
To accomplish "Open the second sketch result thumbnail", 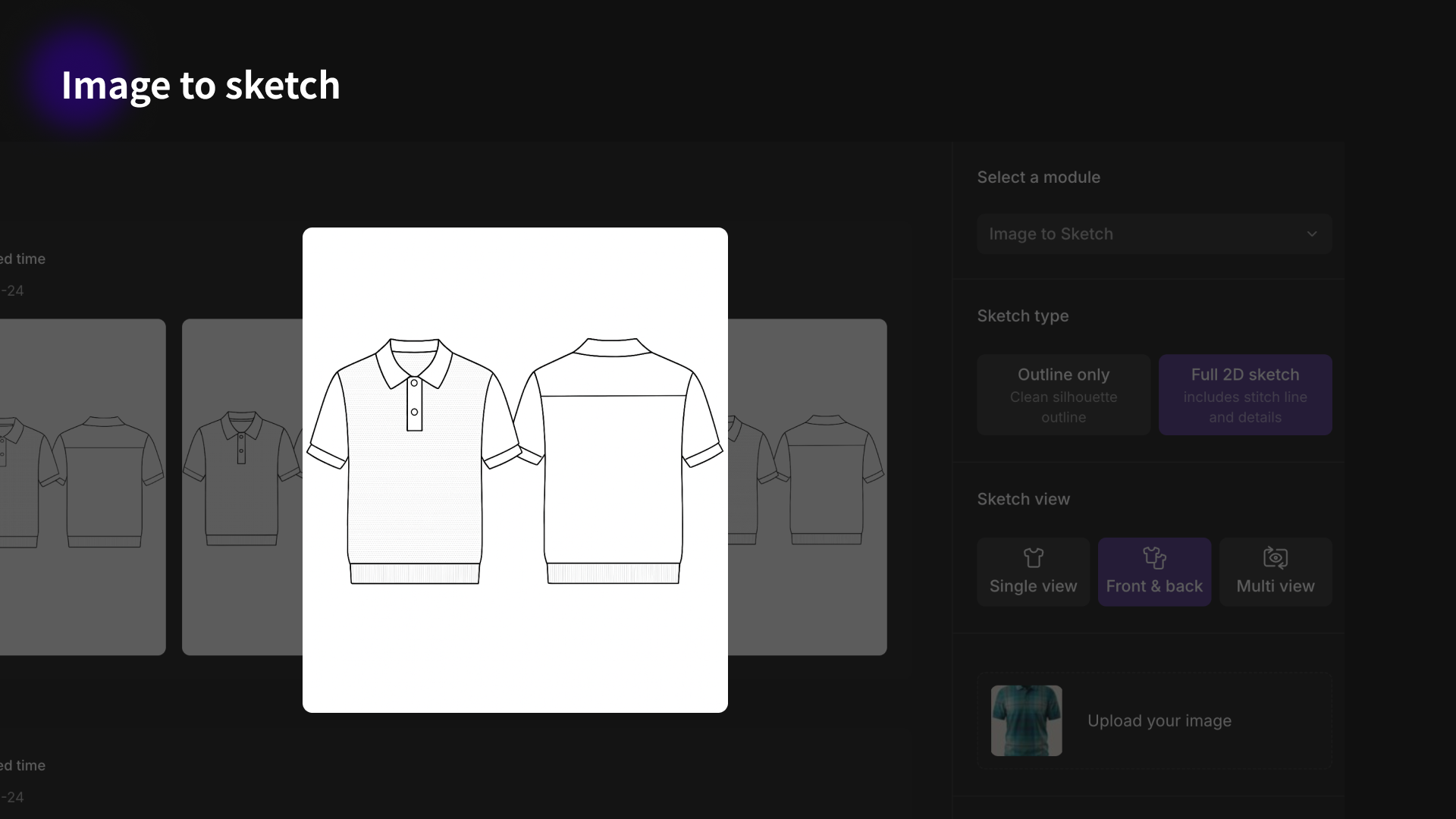I will [x=241, y=485].
